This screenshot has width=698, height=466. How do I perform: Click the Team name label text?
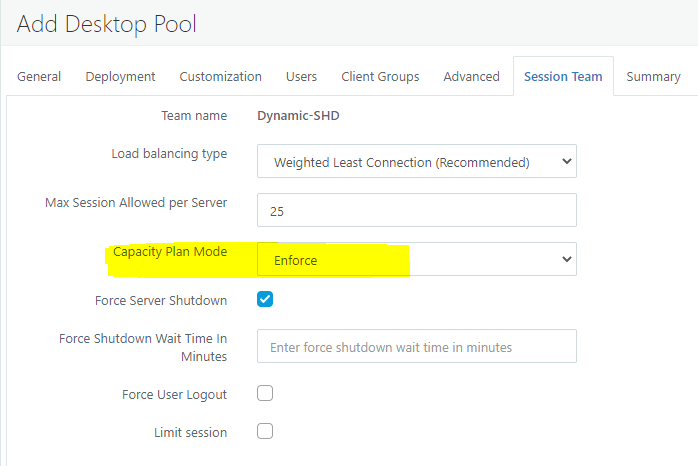click(194, 116)
